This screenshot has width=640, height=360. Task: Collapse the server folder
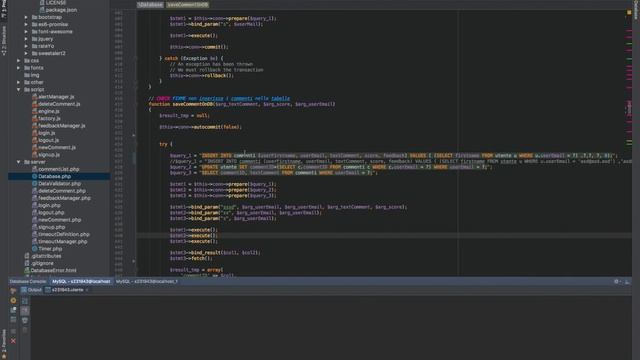18,162
